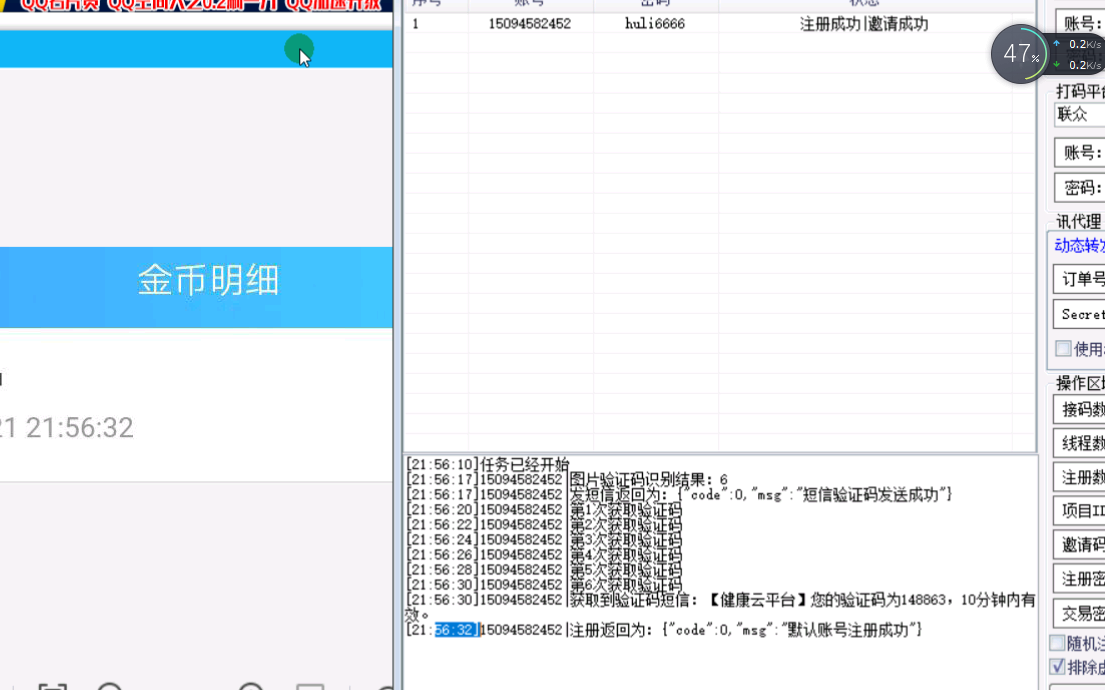This screenshot has height=690, width=1105.
Task: Open the 打码平台 dropdown showing 联众
Action: [1079, 115]
